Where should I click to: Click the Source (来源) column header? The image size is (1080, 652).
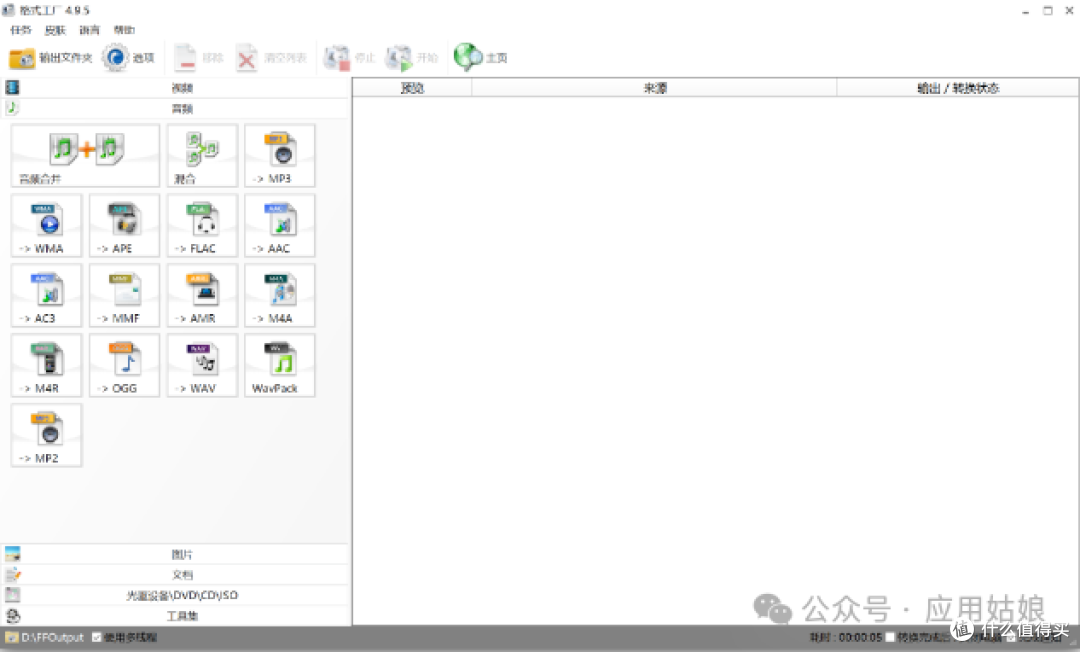pyautogui.click(x=654, y=88)
